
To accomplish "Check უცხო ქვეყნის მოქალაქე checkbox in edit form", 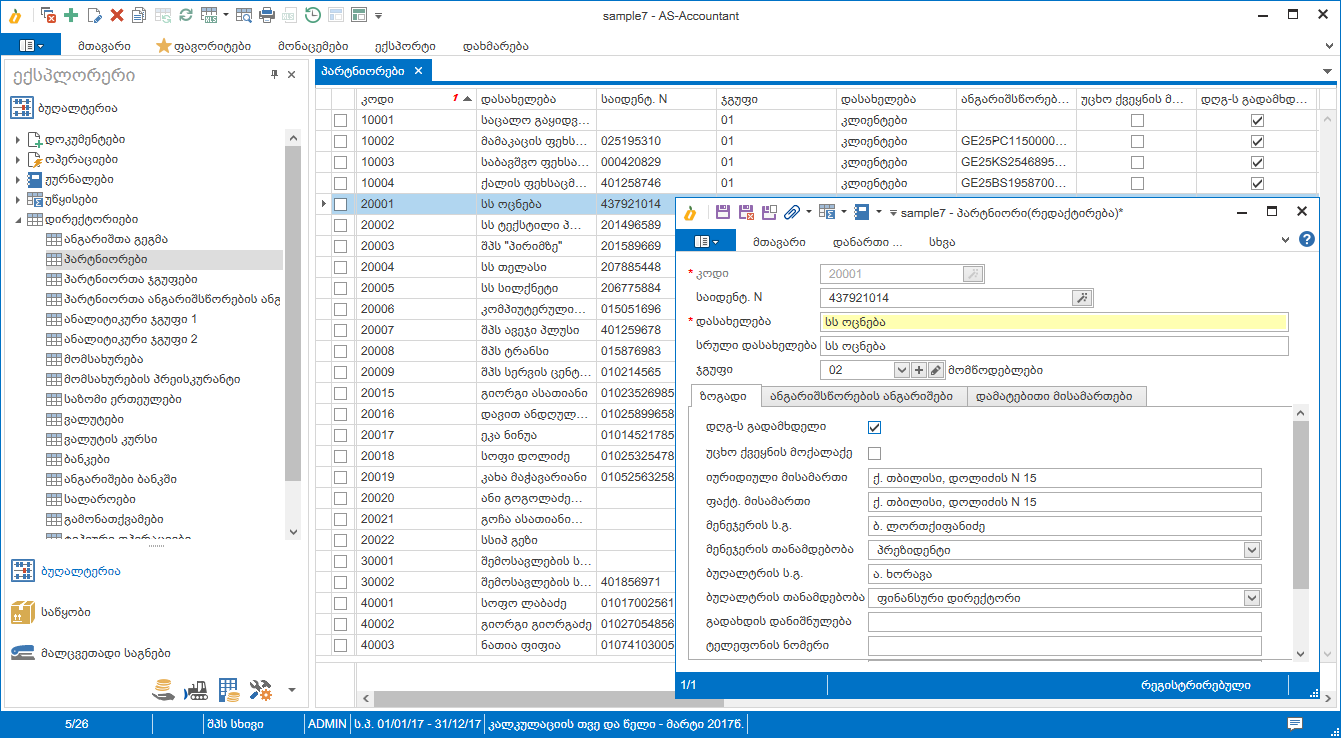I will point(874,453).
